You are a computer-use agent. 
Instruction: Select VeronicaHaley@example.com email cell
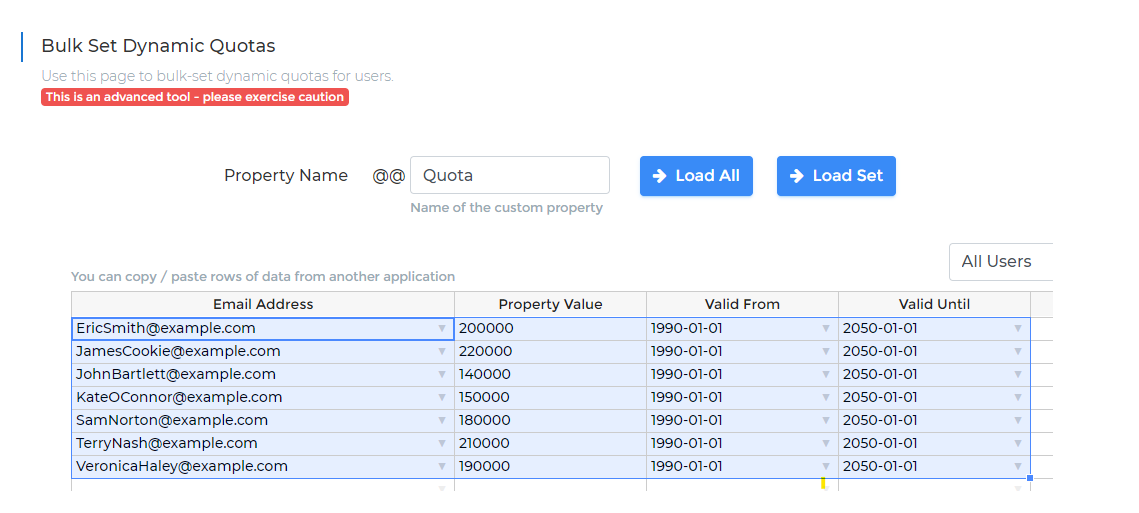[x=263, y=466]
